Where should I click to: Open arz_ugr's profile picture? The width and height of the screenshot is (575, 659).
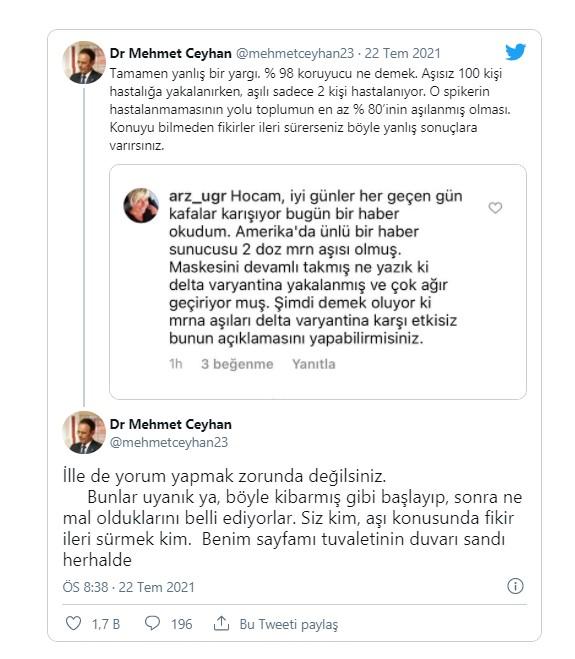pos(141,206)
